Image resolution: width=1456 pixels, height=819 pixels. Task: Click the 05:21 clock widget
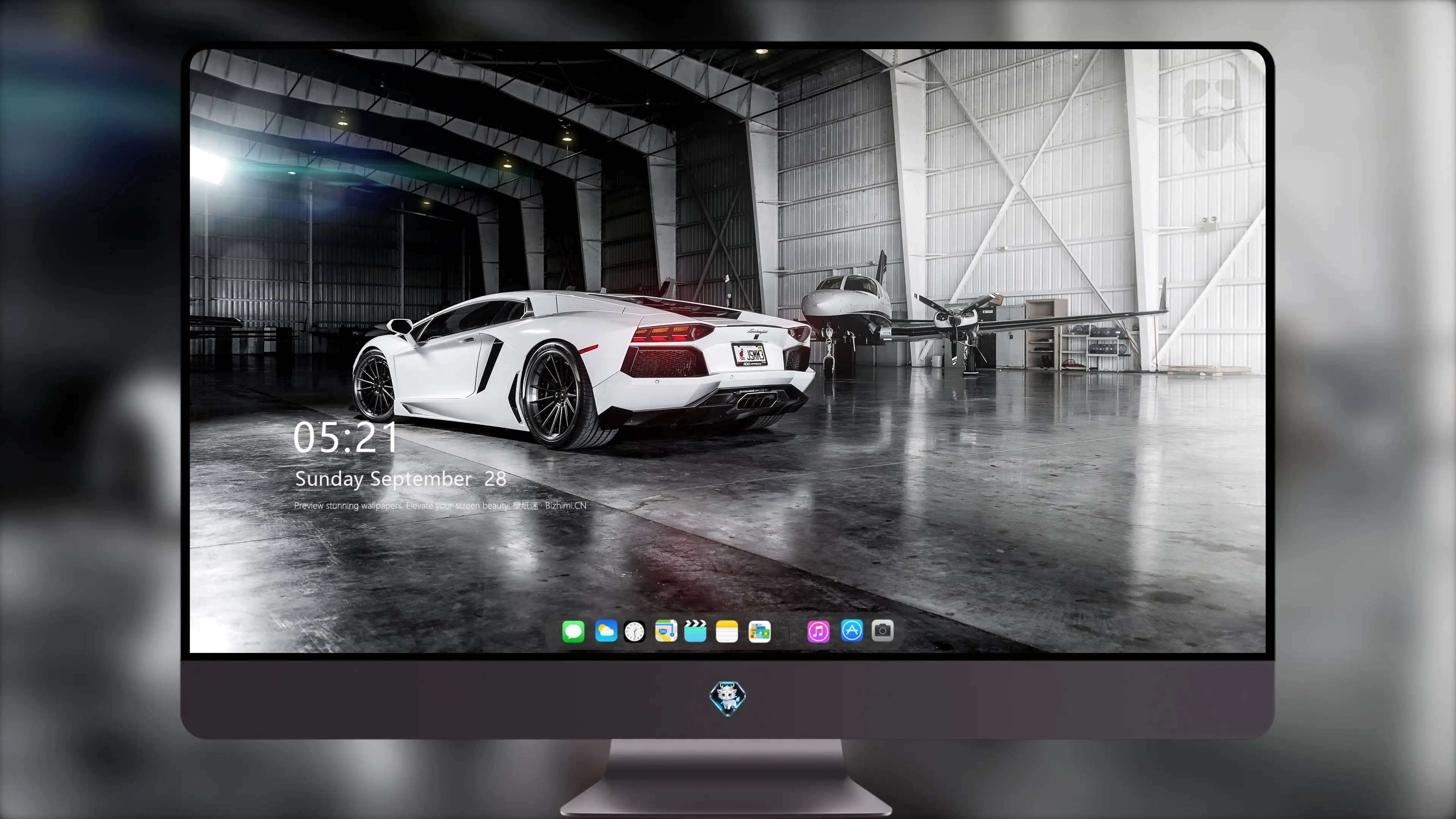click(345, 437)
